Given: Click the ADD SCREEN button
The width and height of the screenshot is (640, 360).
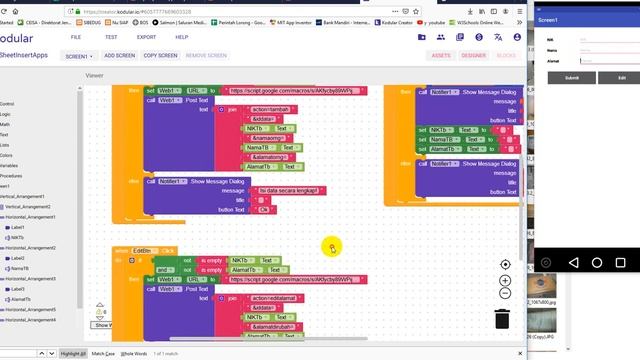Looking at the screenshot, I should pos(120,56).
